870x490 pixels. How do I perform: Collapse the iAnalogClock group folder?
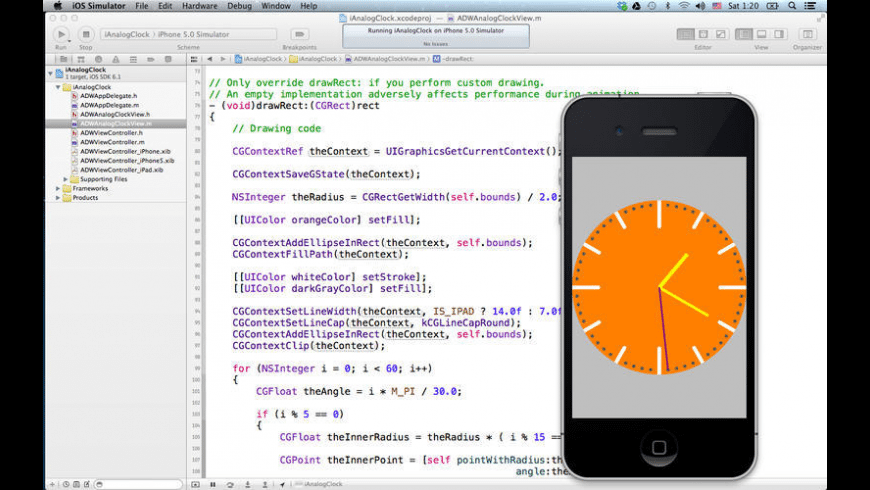coord(58,87)
